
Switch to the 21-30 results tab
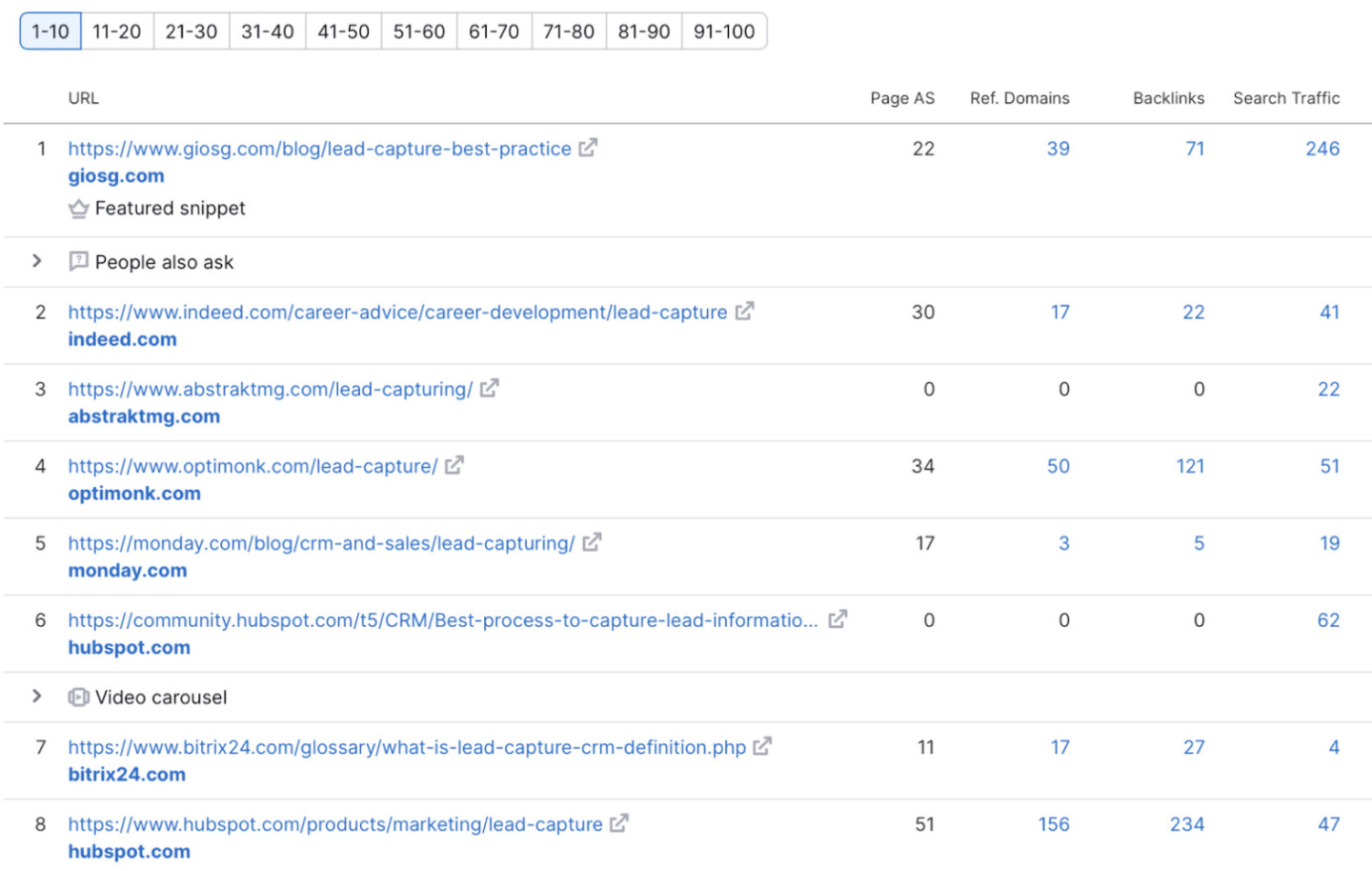point(192,31)
